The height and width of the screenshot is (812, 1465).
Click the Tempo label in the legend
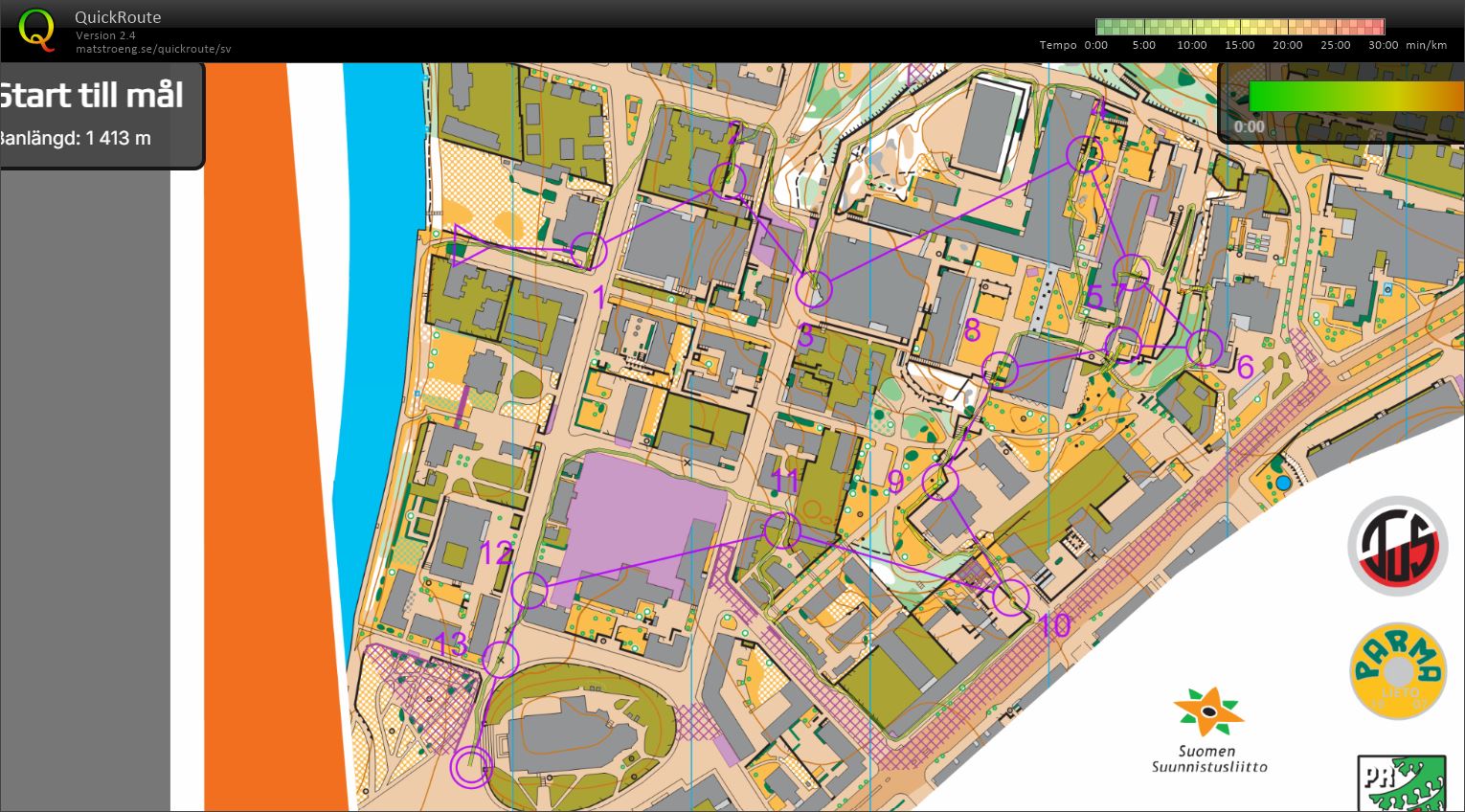coord(1058,45)
